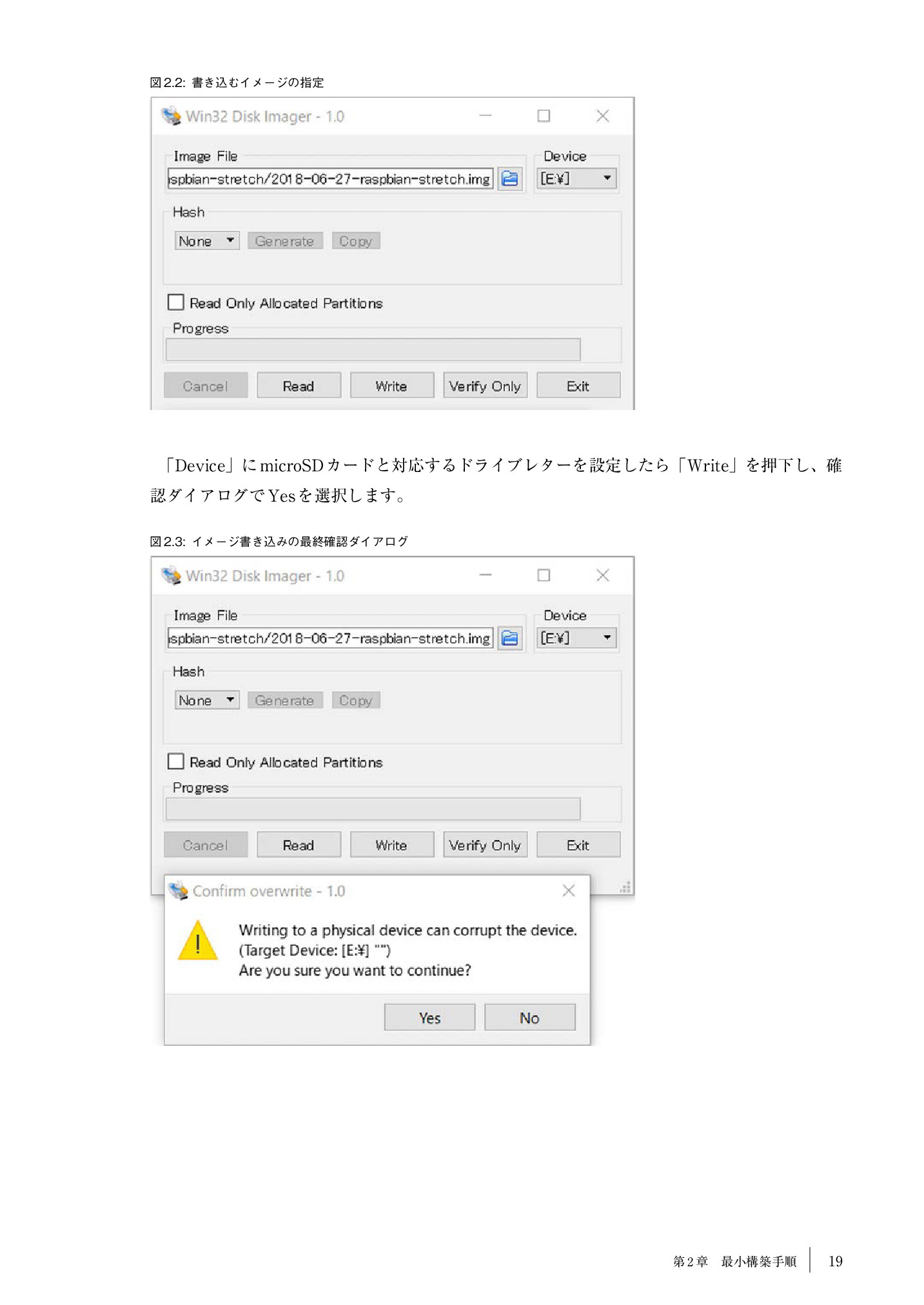The width and height of the screenshot is (924, 1305).
Task: Click the Image File path field in upper window
Action: pos(330,179)
